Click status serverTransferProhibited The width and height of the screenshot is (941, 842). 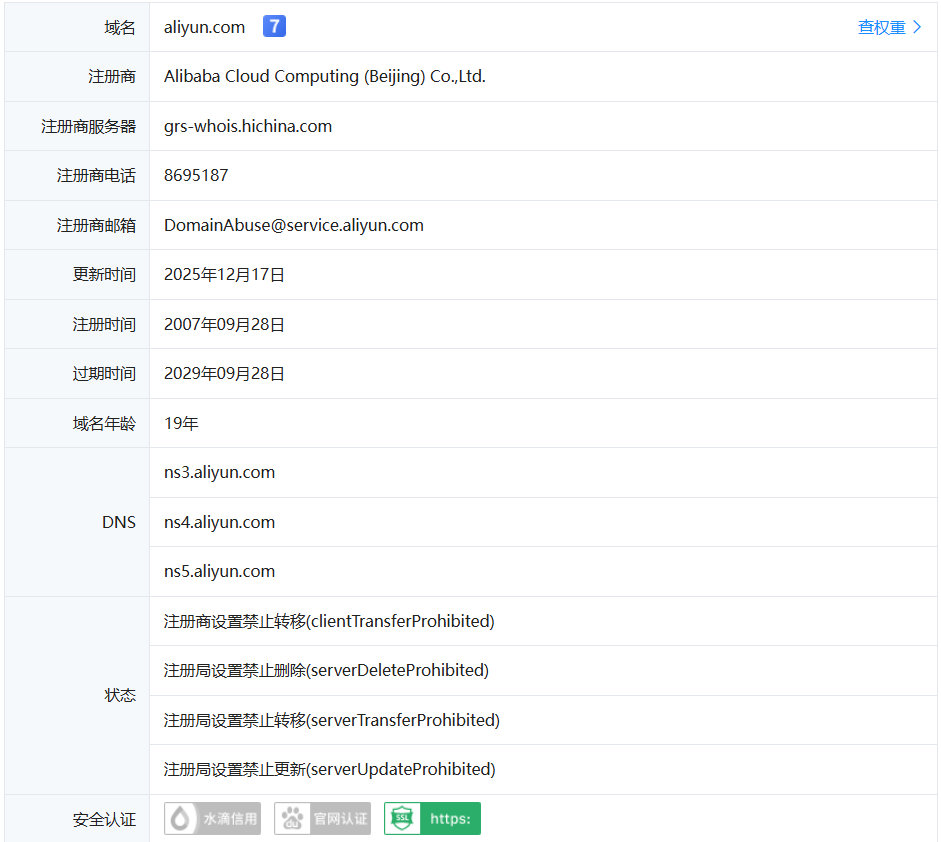click(x=332, y=720)
